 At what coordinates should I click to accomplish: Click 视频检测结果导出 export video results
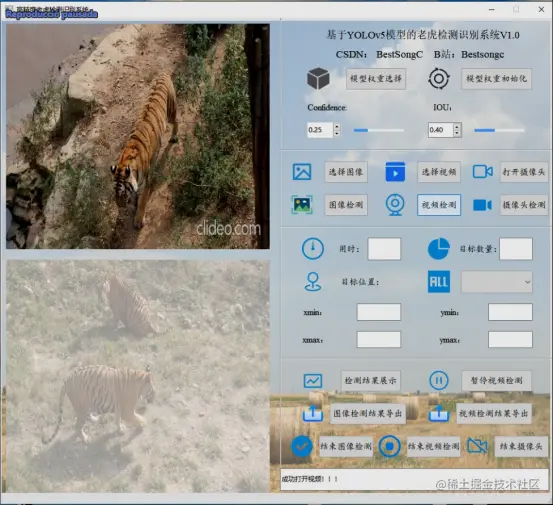click(x=493, y=413)
